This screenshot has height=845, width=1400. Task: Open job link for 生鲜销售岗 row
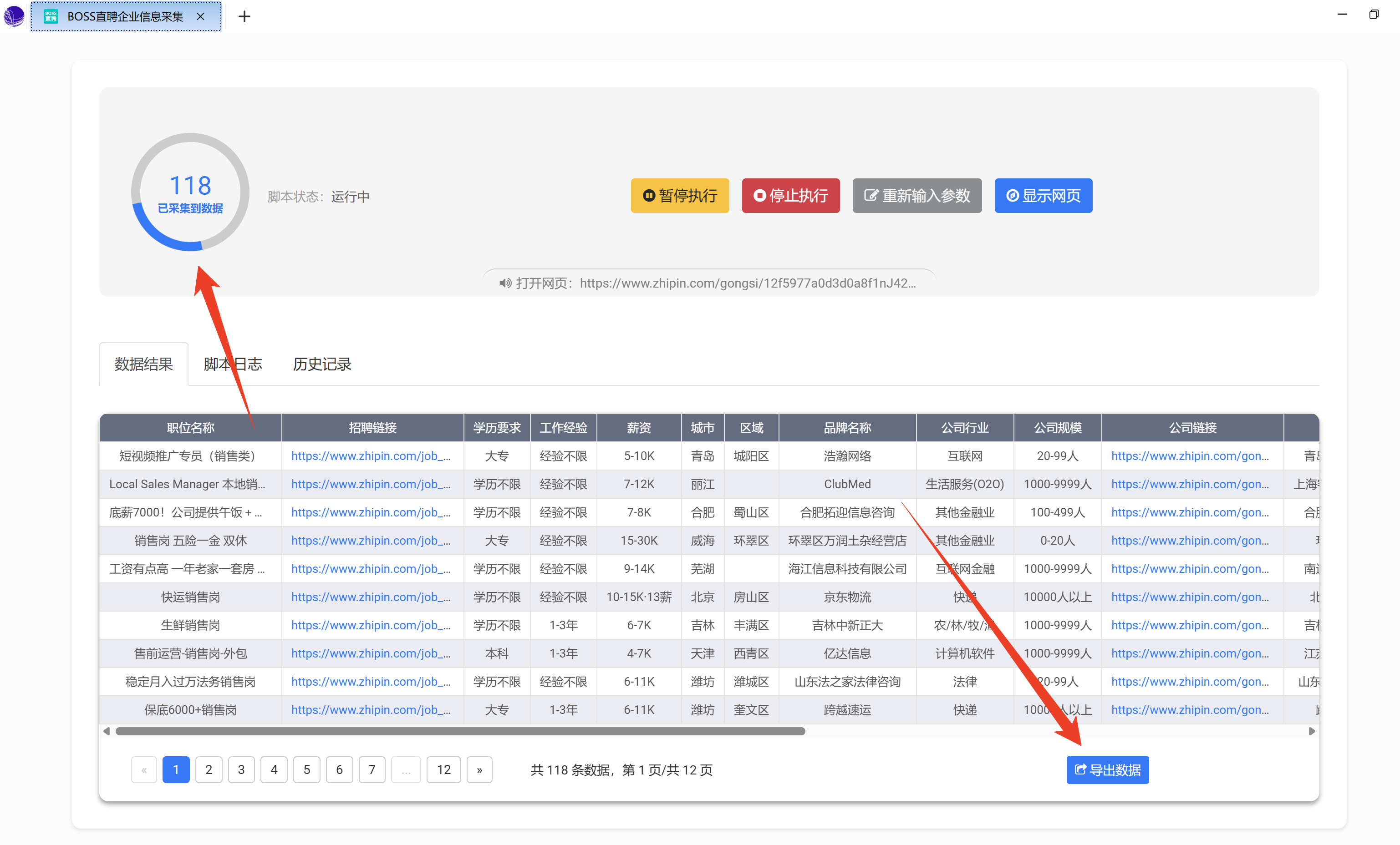[x=371, y=625]
